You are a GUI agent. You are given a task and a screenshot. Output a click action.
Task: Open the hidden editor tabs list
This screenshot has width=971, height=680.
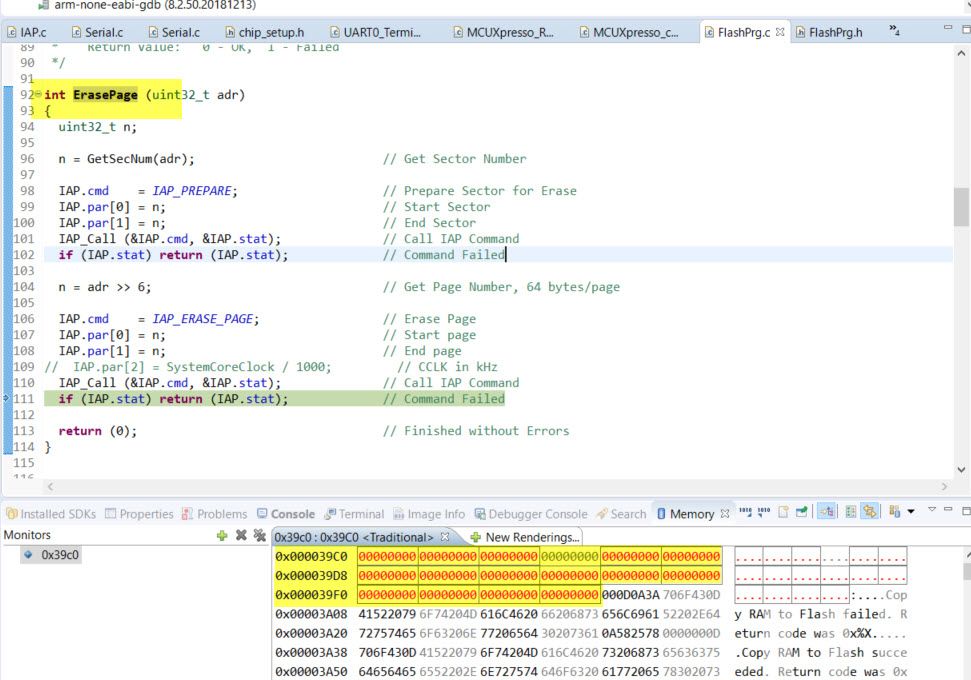(894, 32)
